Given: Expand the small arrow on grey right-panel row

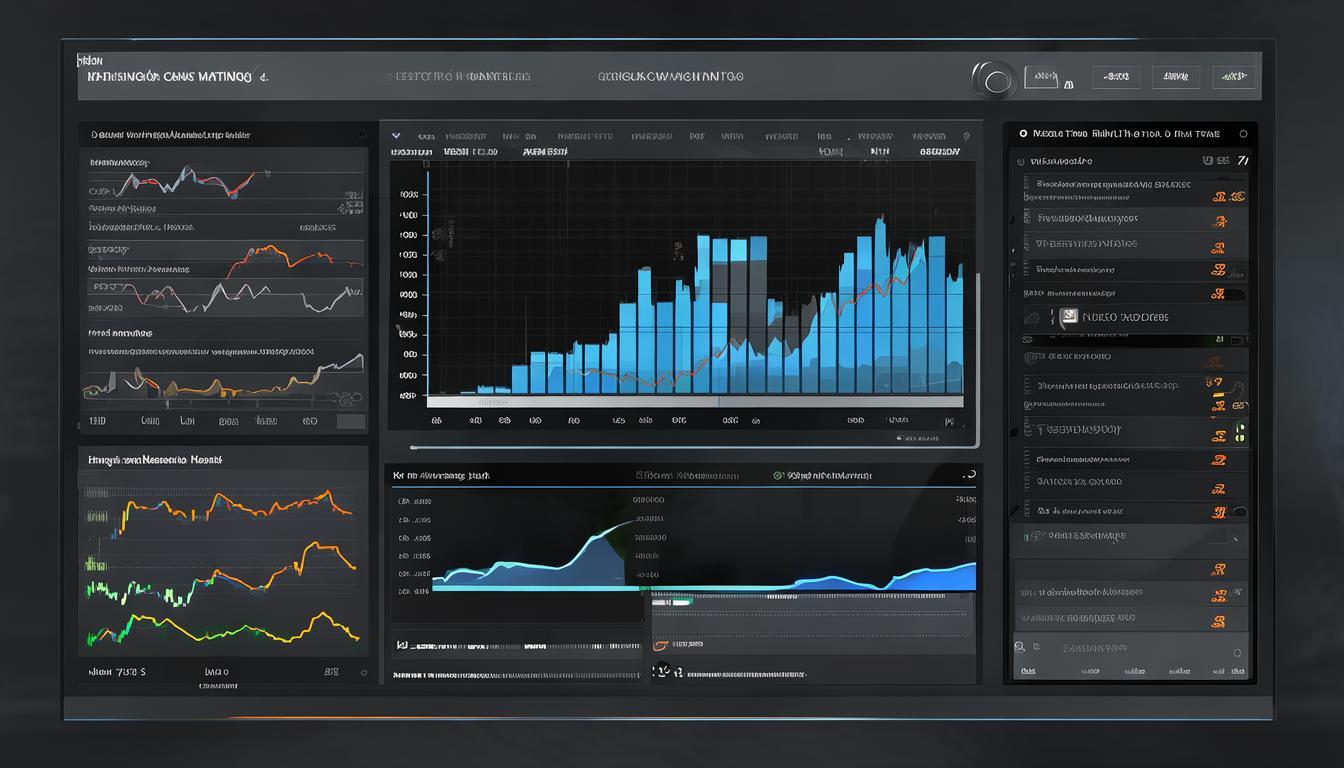Looking at the screenshot, I should coord(1237,540).
